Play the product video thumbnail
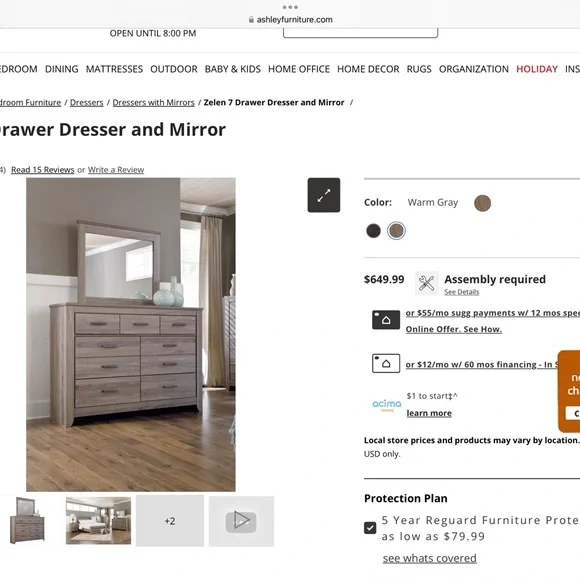Viewport: 580px width, 580px height. [241, 521]
